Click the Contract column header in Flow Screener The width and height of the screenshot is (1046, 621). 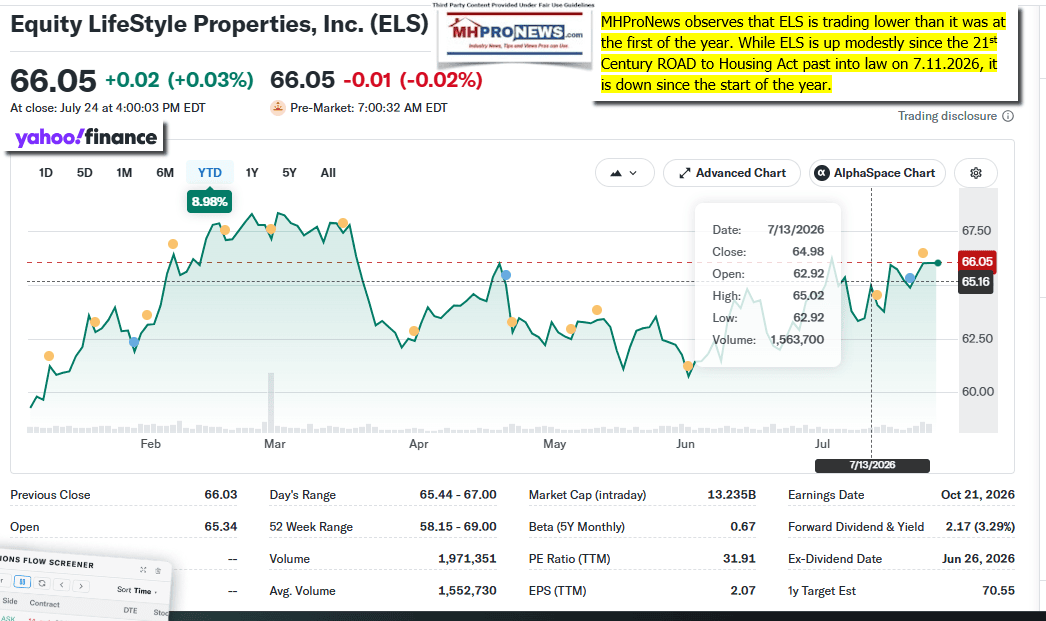(x=45, y=604)
